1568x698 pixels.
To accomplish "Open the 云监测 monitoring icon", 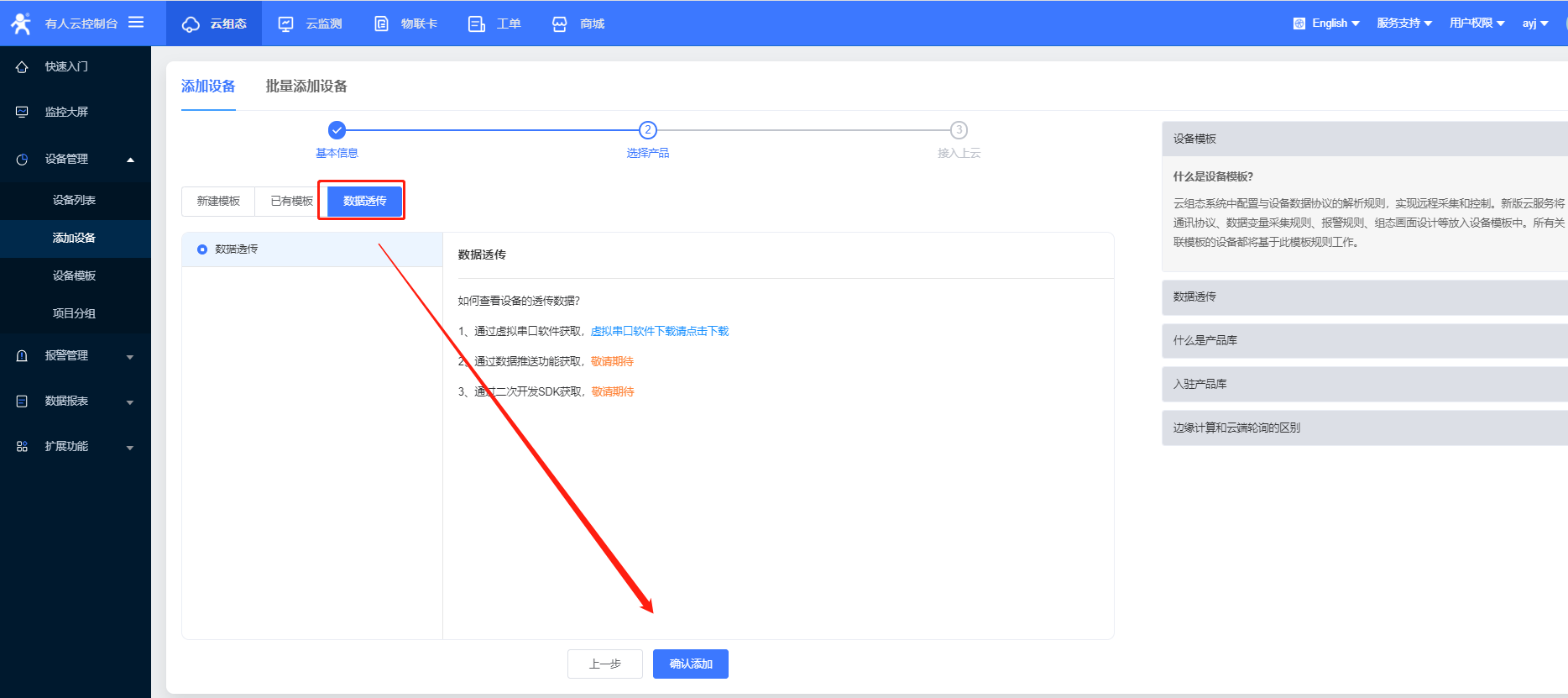I will coord(286,24).
